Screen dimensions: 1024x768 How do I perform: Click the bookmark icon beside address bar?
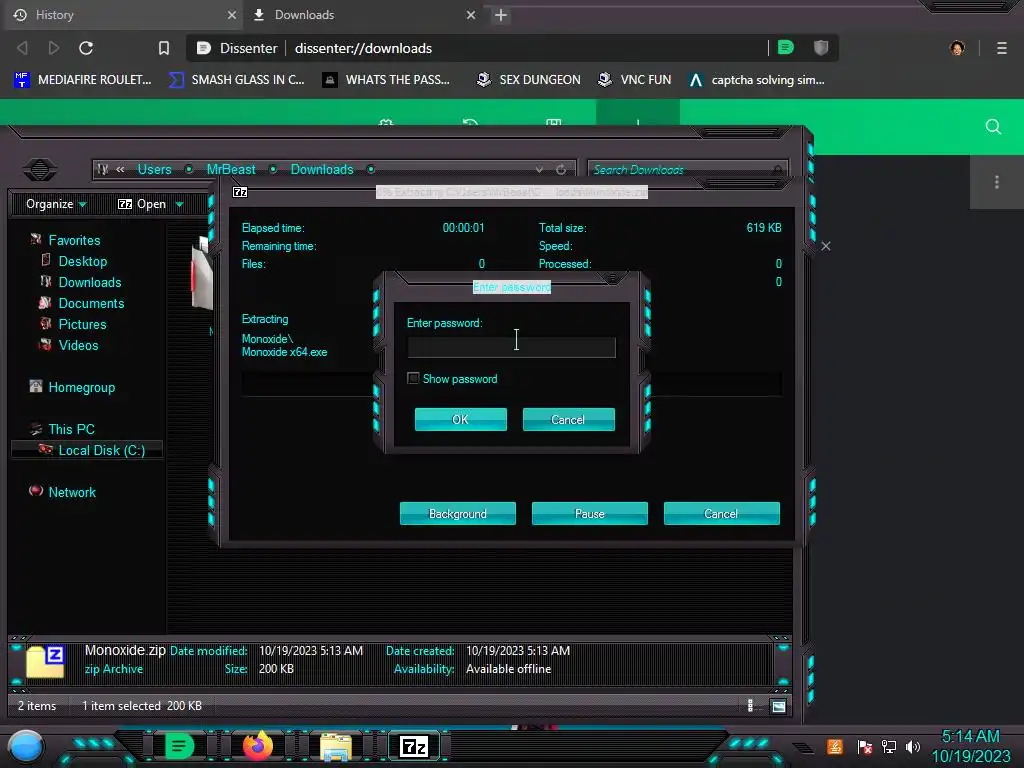164,48
